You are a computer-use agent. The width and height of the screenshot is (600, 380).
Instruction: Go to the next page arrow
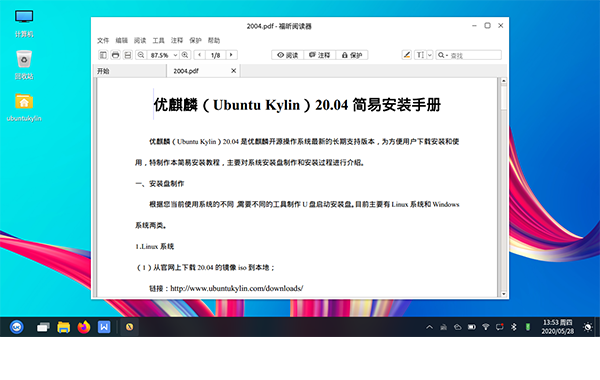(x=231, y=55)
